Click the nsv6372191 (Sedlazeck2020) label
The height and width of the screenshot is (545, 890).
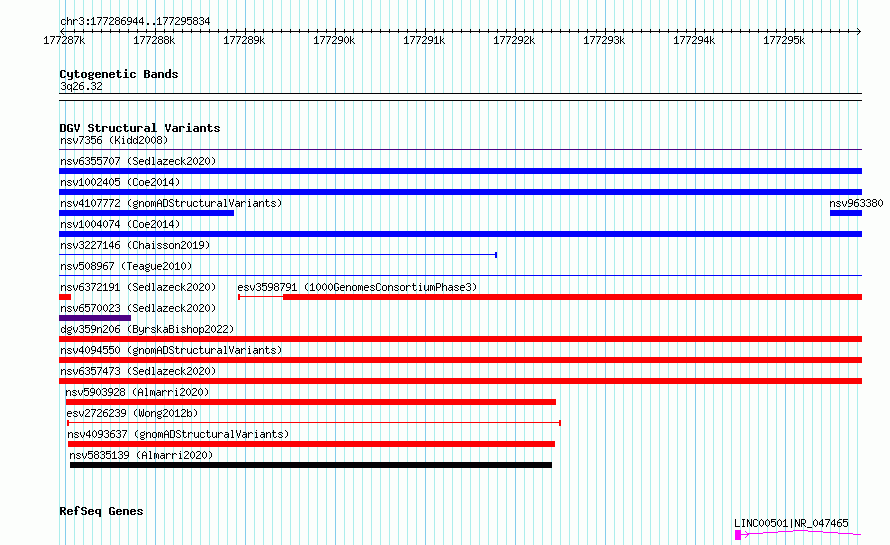(138, 287)
